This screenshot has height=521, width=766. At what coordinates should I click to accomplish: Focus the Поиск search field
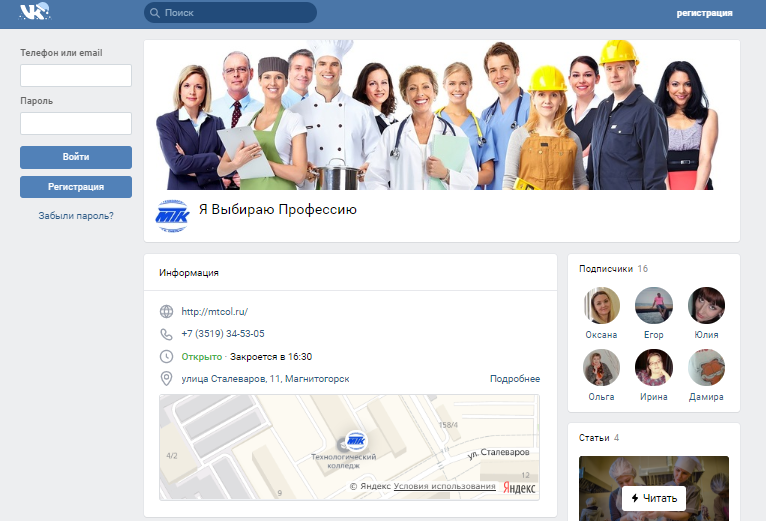[x=230, y=13]
